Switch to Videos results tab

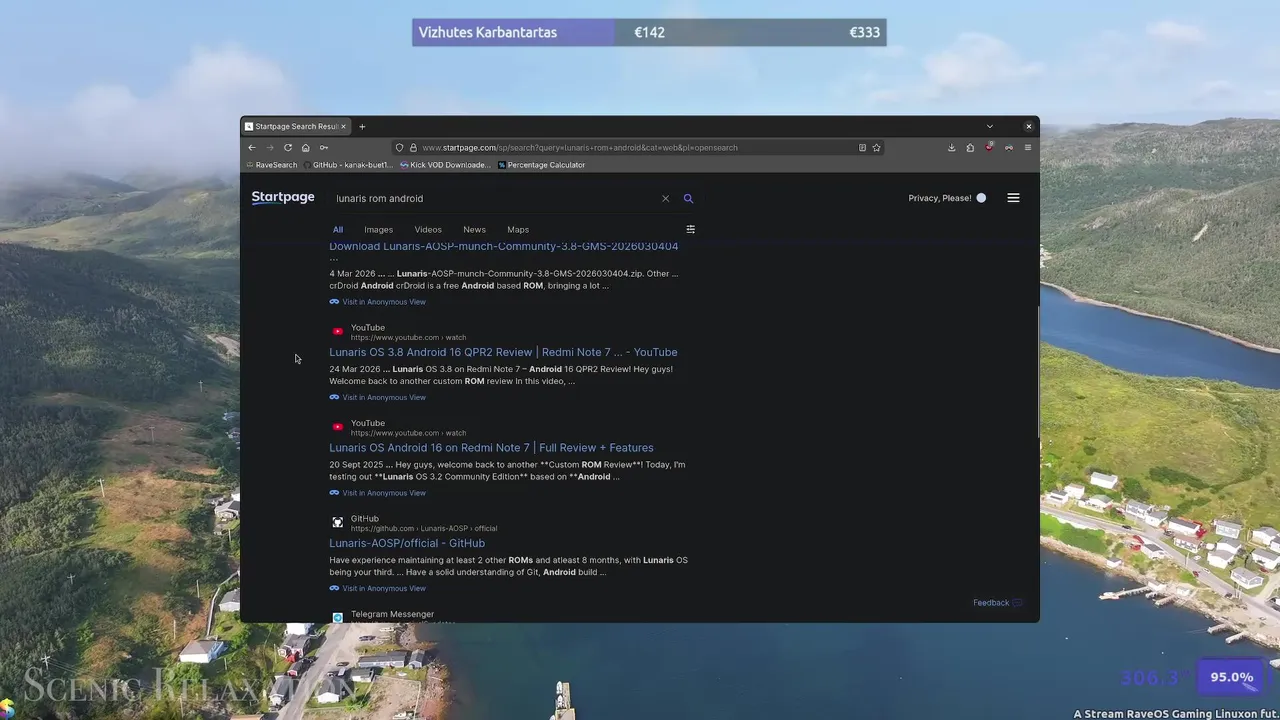tap(428, 229)
